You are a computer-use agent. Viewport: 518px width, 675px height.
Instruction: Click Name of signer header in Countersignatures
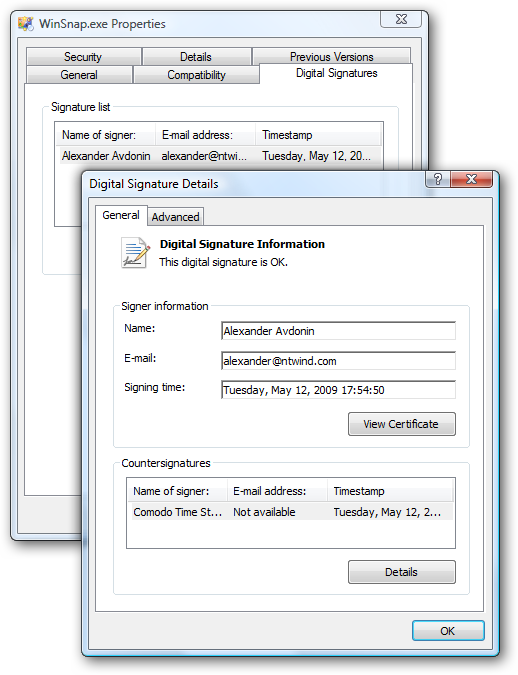coord(177,491)
